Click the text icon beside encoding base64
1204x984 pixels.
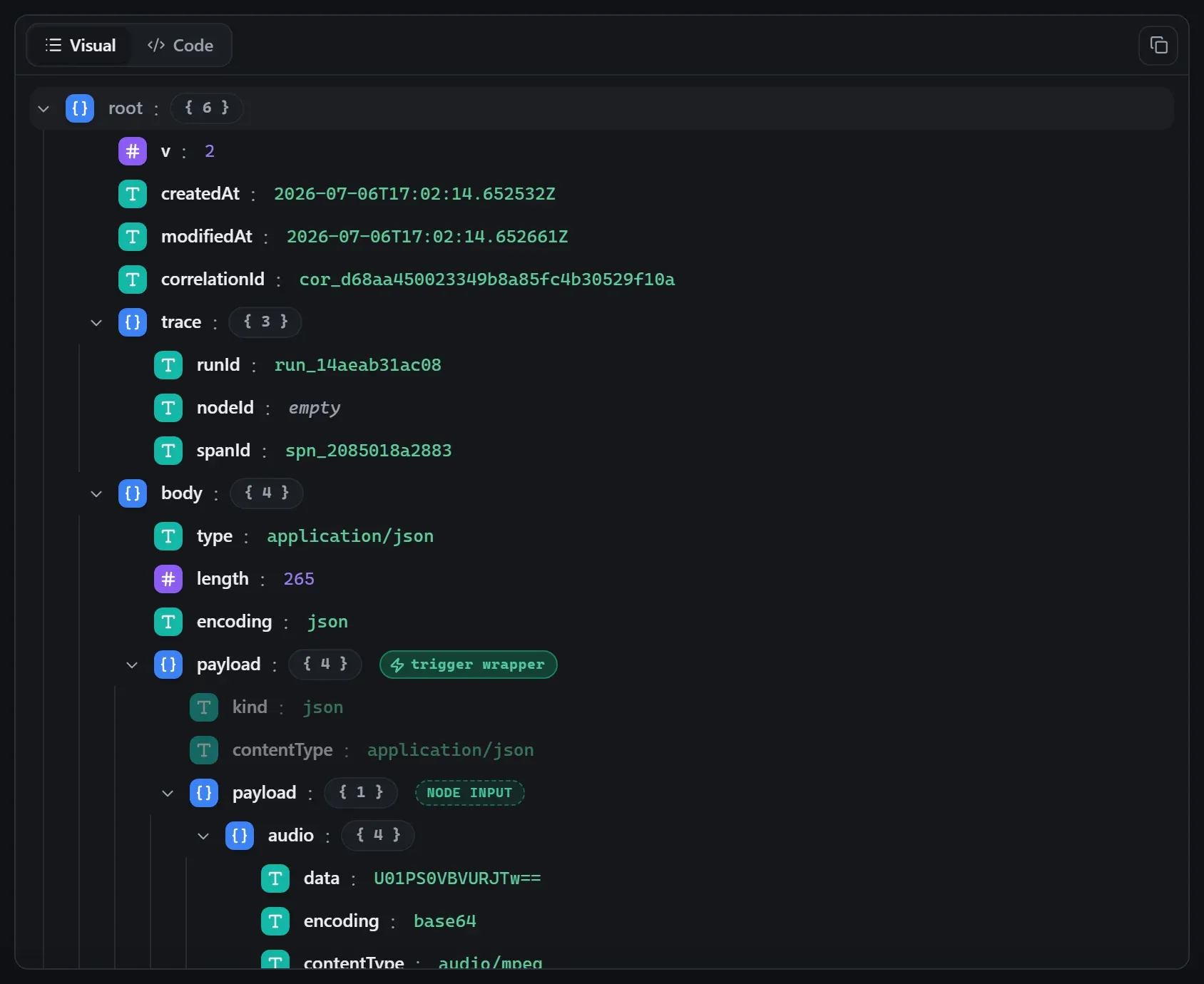[275, 921]
